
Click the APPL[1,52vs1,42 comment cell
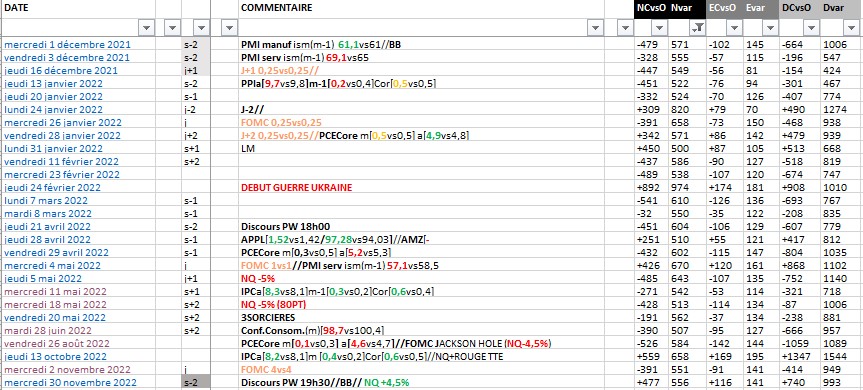421,239
